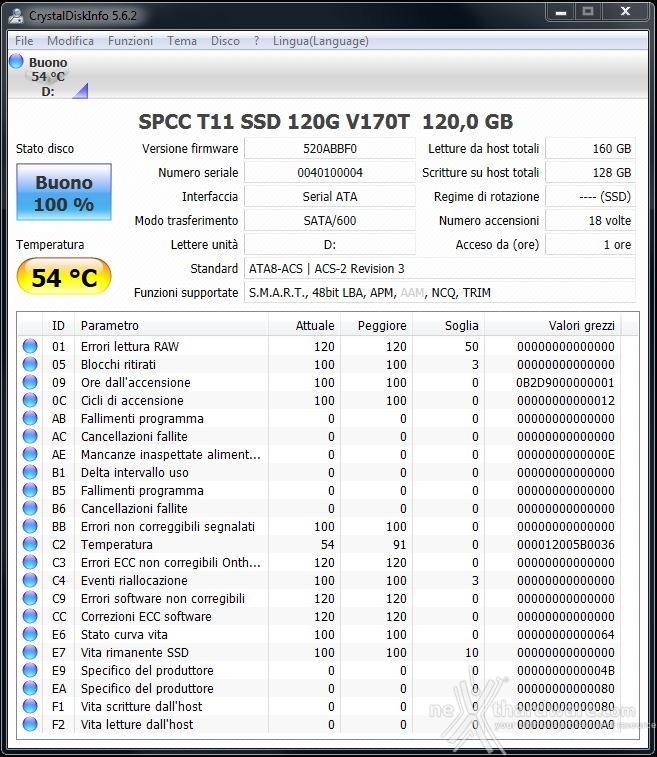Click status orb for Errori software non corregibili
This screenshot has width=657, height=757.
pyautogui.click(x=30, y=598)
